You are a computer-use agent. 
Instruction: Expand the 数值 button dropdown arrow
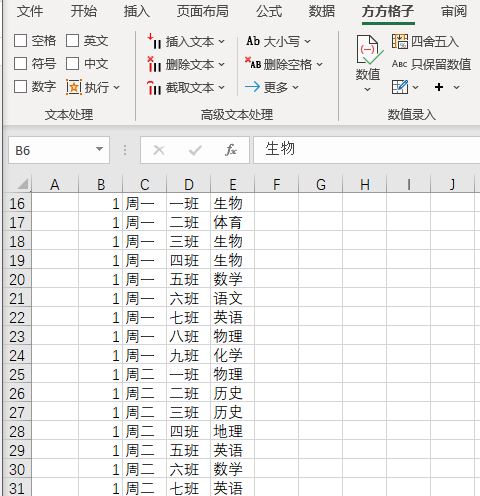coord(367,89)
